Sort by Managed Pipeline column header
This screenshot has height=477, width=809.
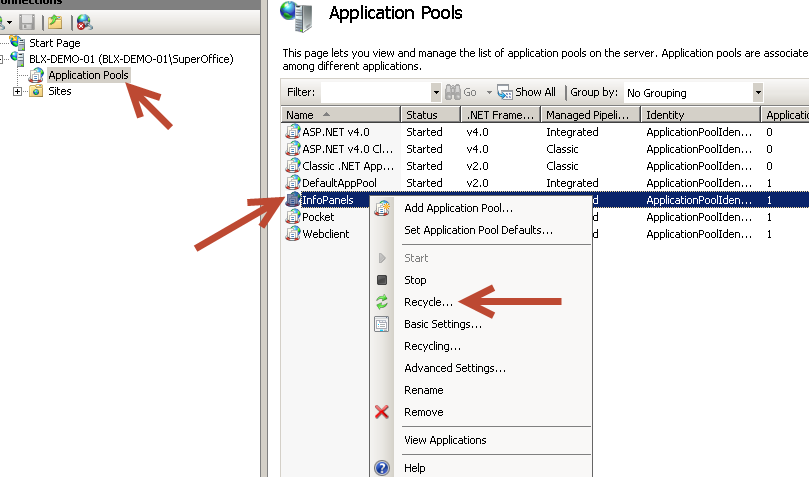click(590, 114)
